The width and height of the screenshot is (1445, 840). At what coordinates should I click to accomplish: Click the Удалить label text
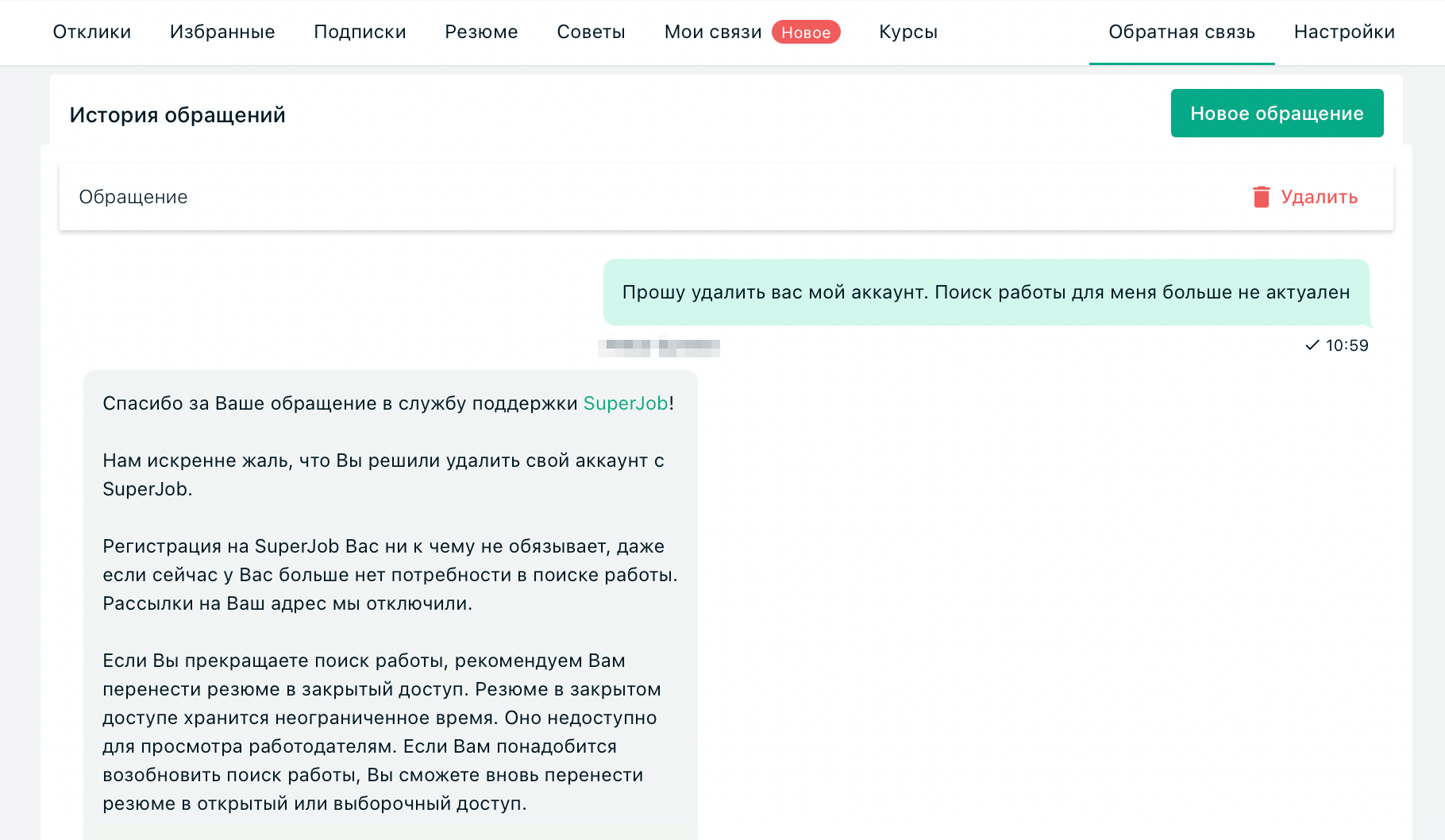pos(1319,197)
